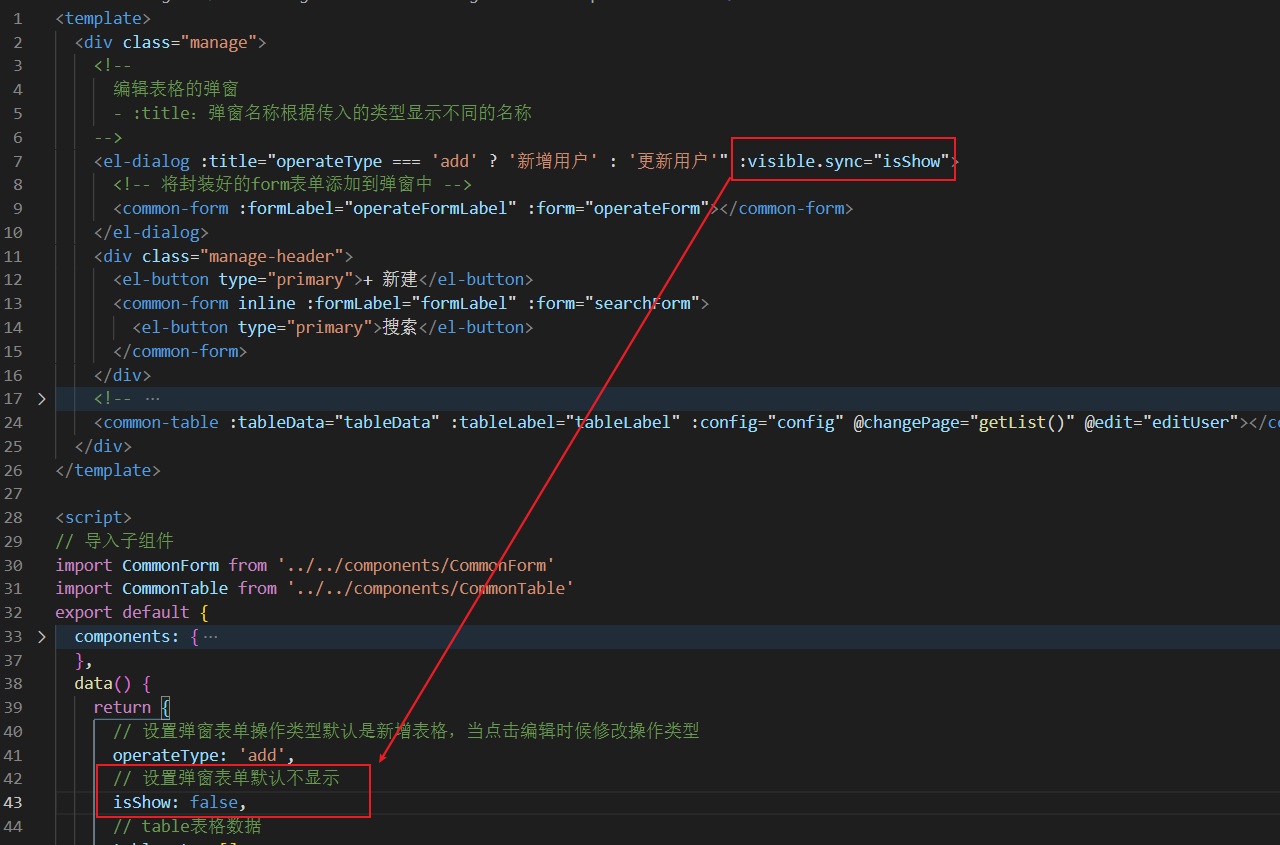Click the '编辑表格的弹窗' comment
Viewport: 1280px width, 845px height.
click(175, 89)
